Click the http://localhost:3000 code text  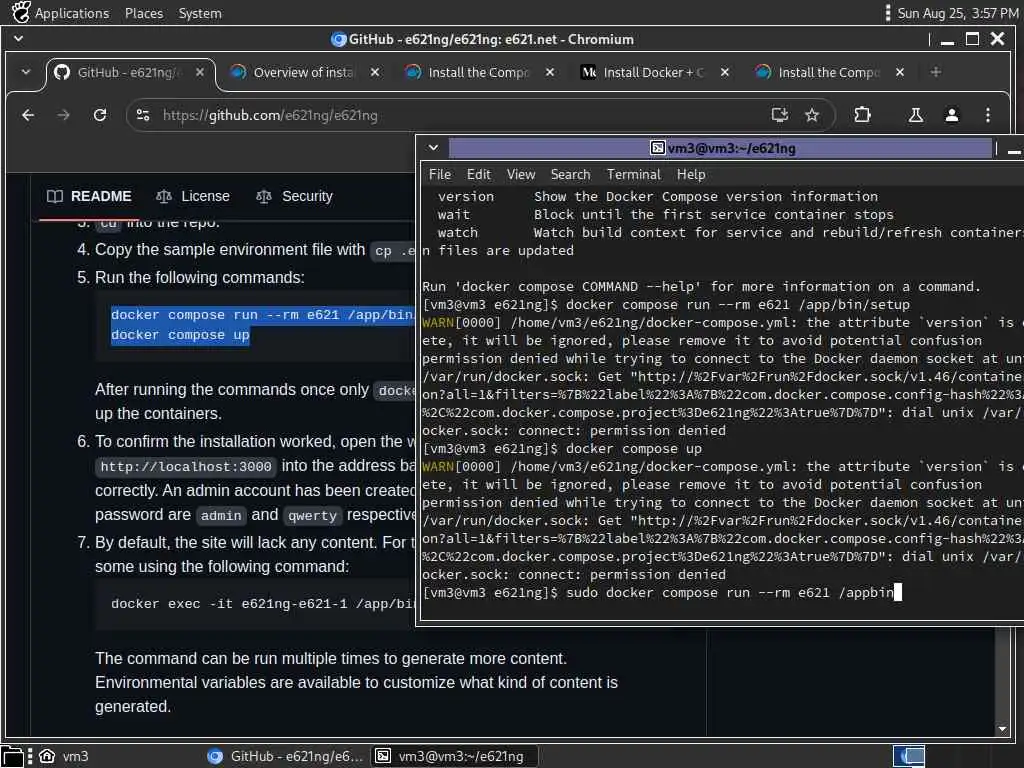[185, 467]
